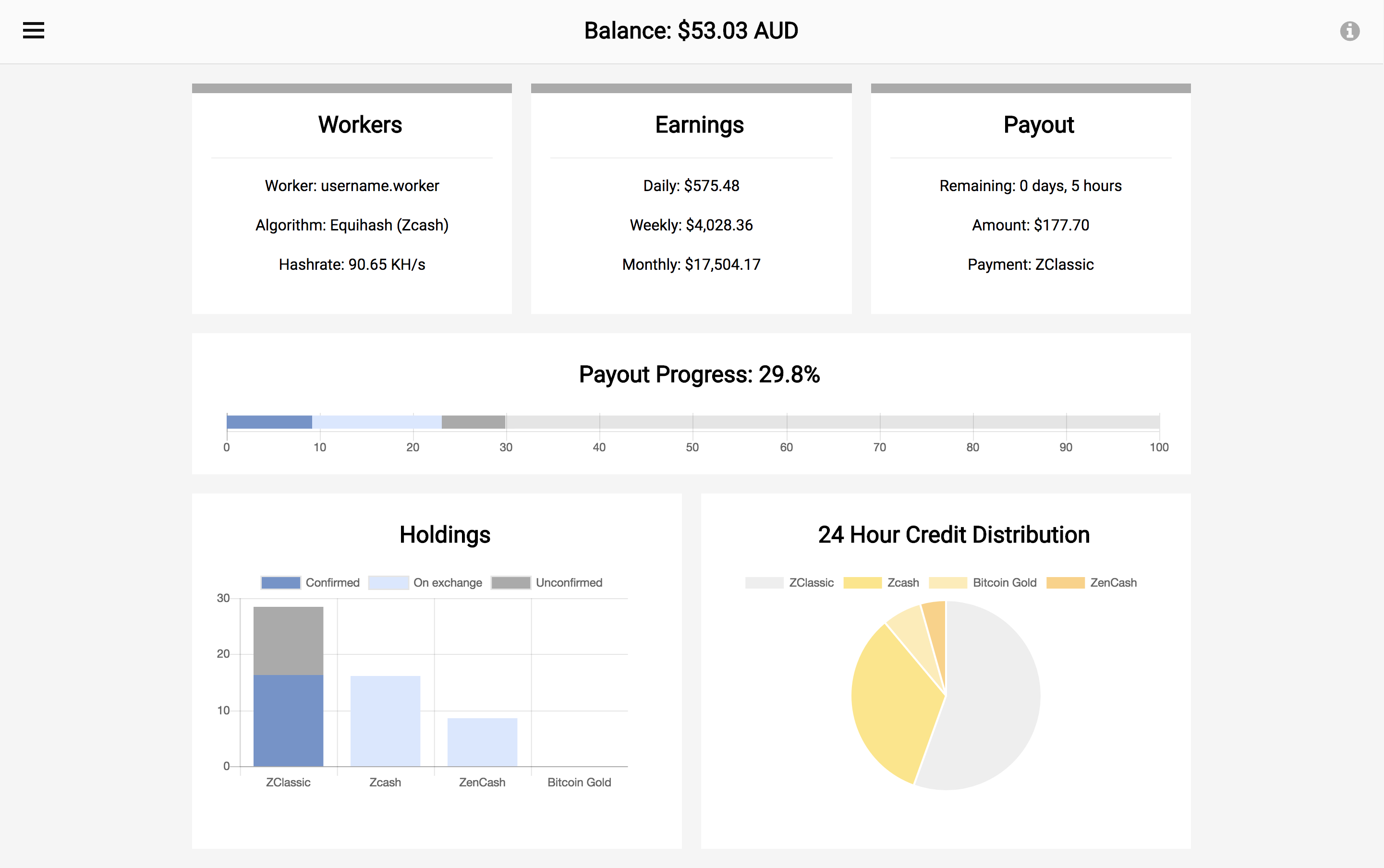Toggle ZClassic in credit distribution legend
The width and height of the screenshot is (1384, 868).
tap(789, 583)
